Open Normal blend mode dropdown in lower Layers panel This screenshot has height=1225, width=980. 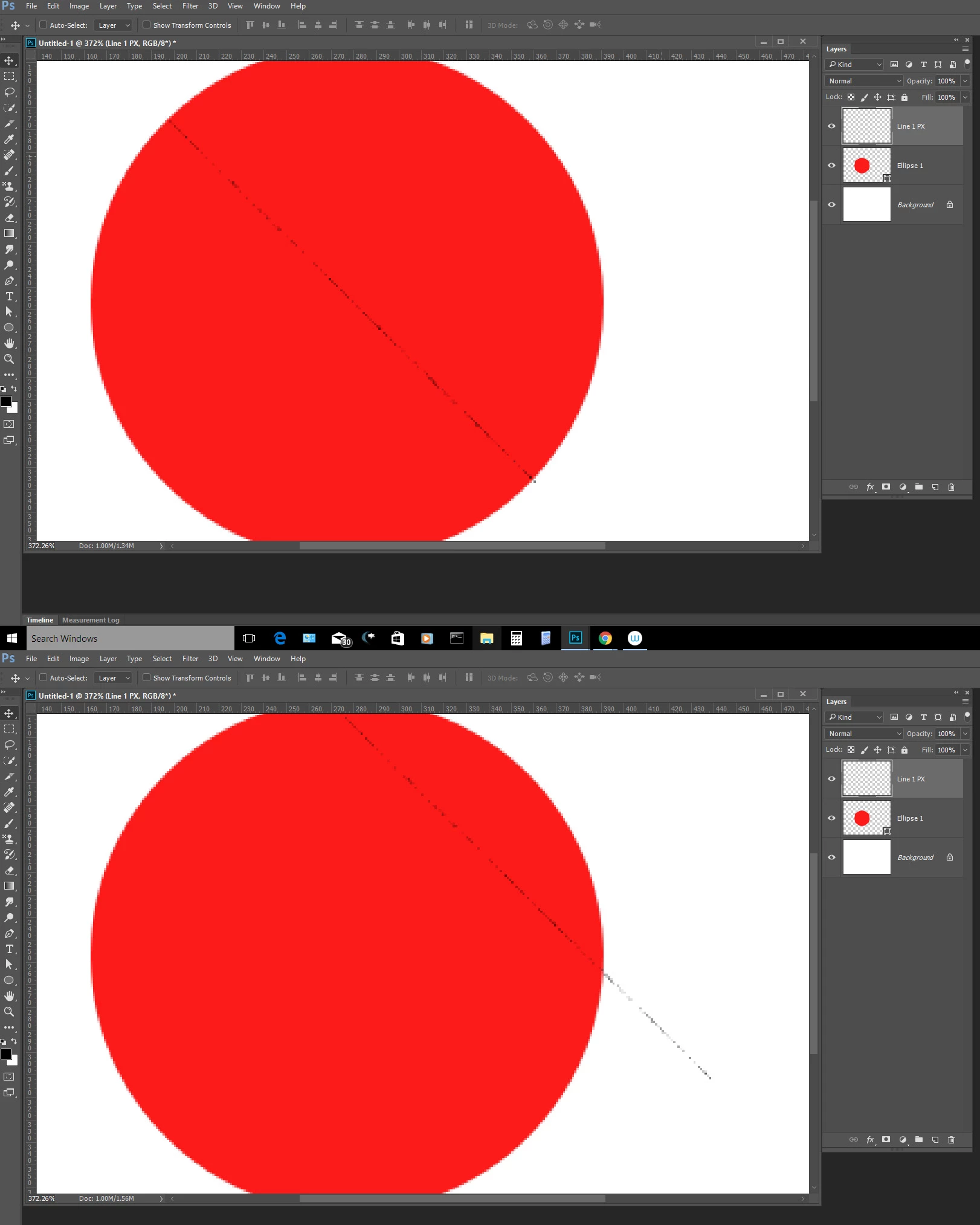(864, 734)
